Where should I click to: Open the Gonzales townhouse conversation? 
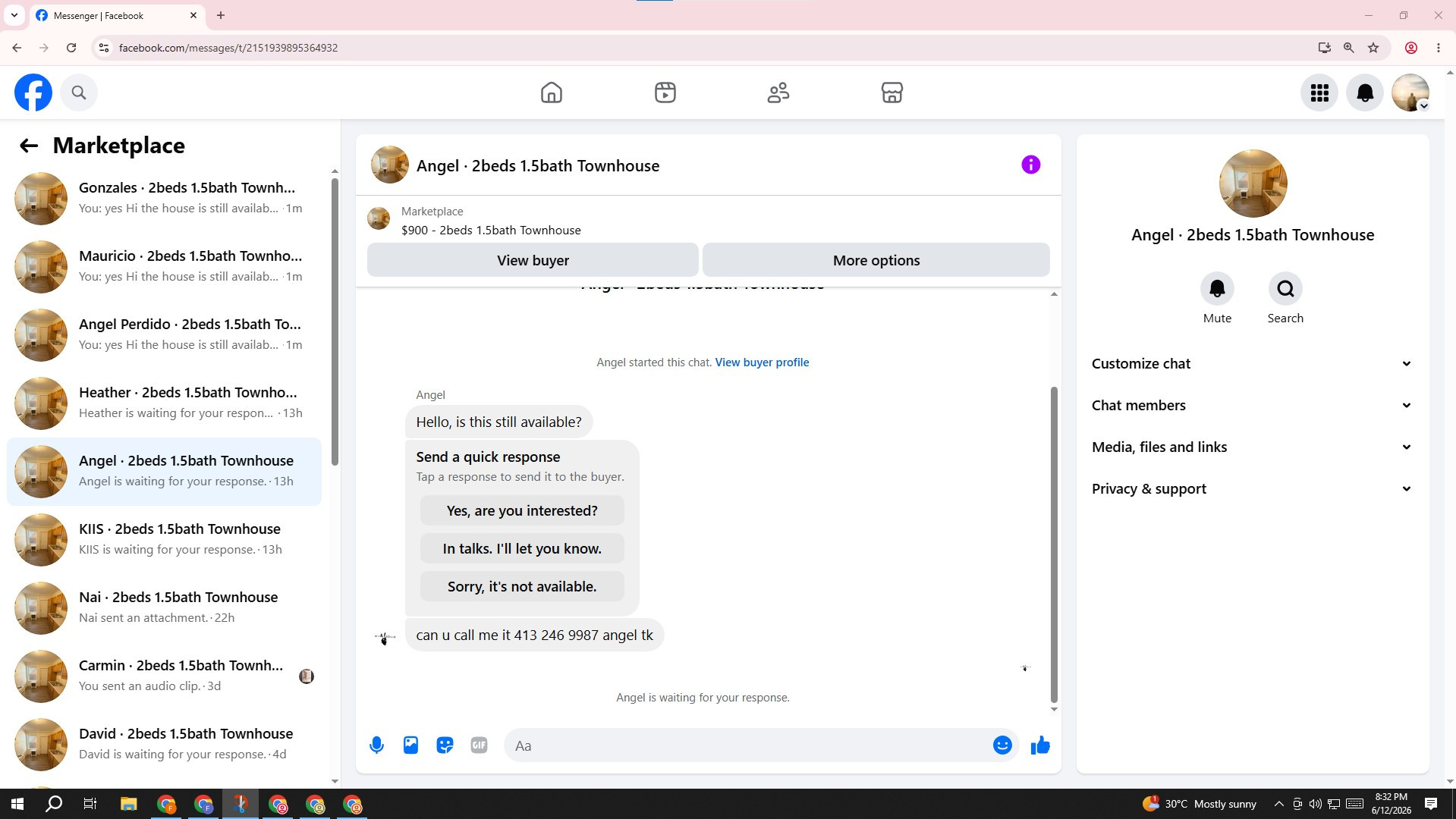click(164, 199)
